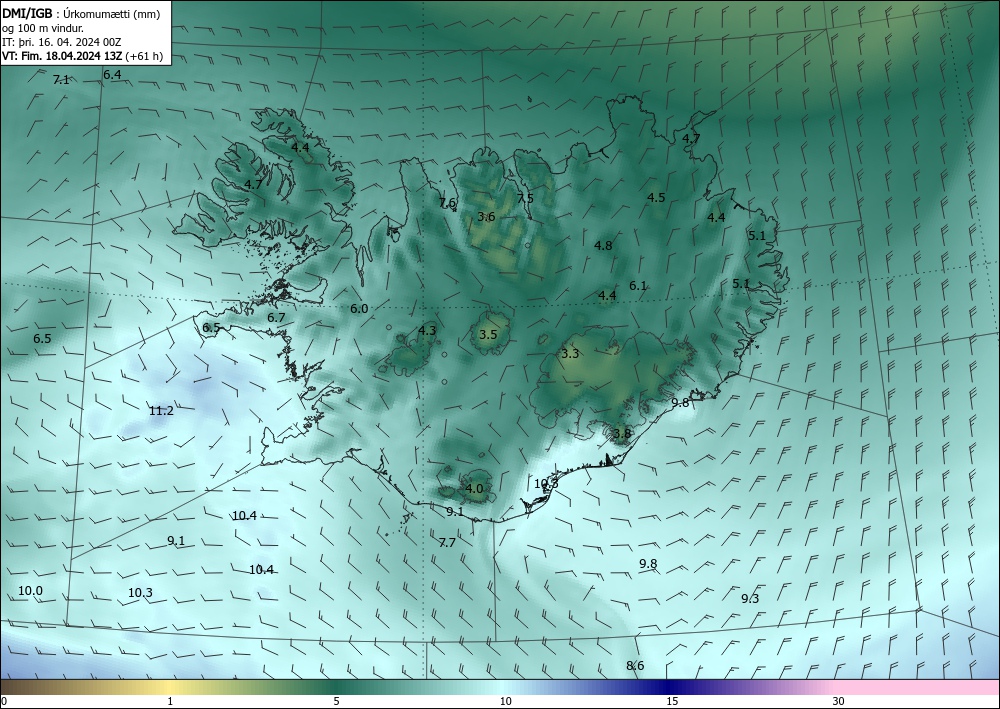Click the 4.8 value on the map
The height and width of the screenshot is (709, 1000).
(x=603, y=245)
